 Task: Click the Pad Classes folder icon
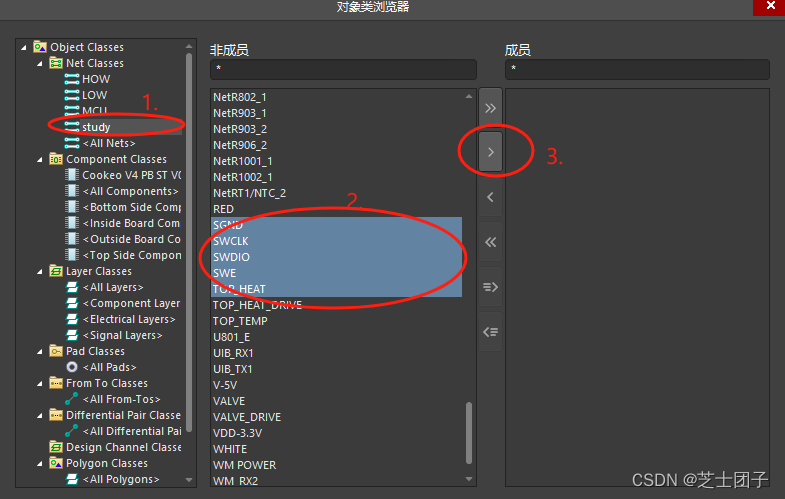[x=56, y=351]
